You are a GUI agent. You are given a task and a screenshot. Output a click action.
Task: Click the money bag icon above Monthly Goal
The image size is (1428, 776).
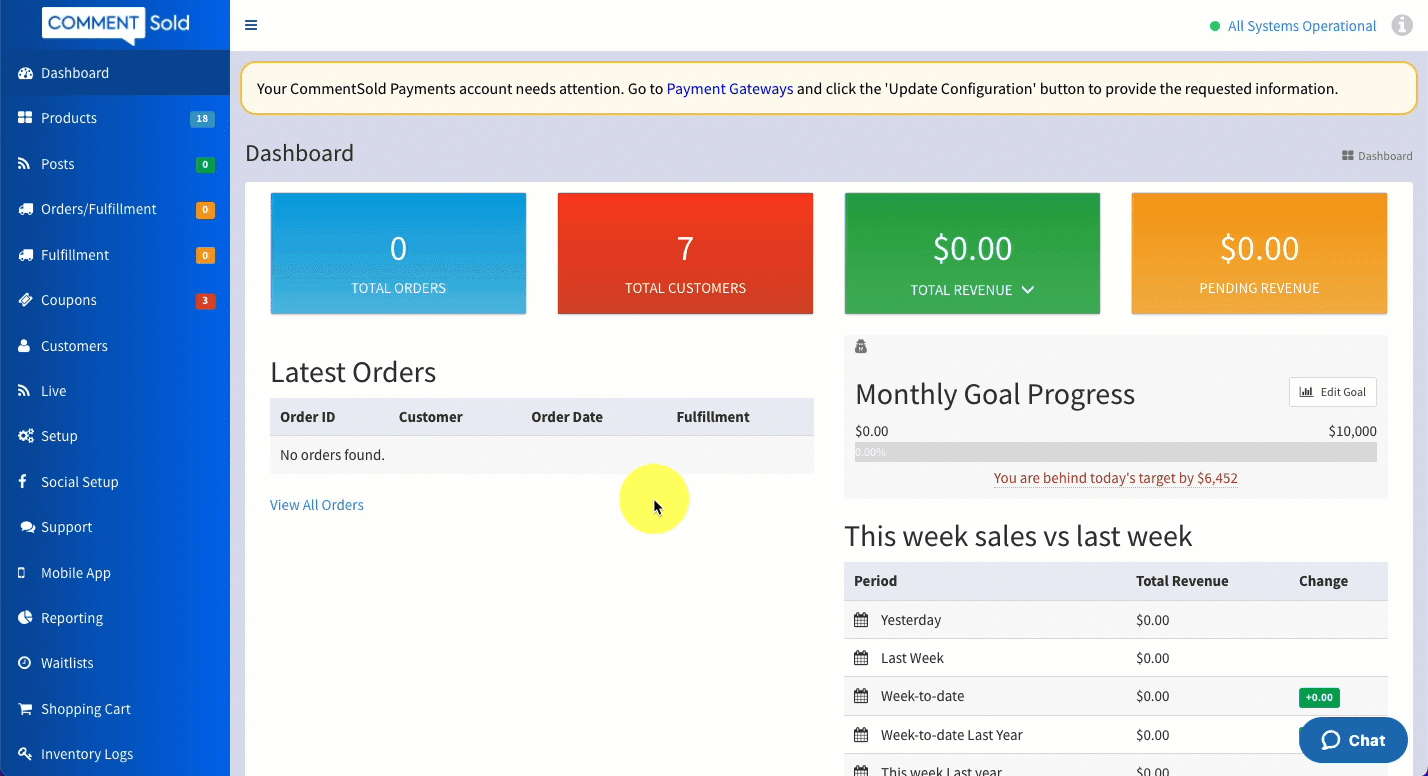coord(861,347)
